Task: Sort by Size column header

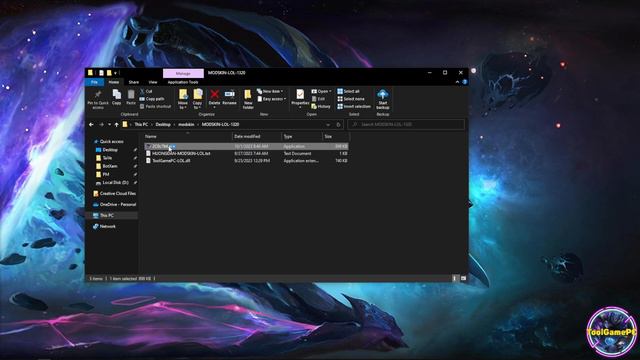Action: 336,136
